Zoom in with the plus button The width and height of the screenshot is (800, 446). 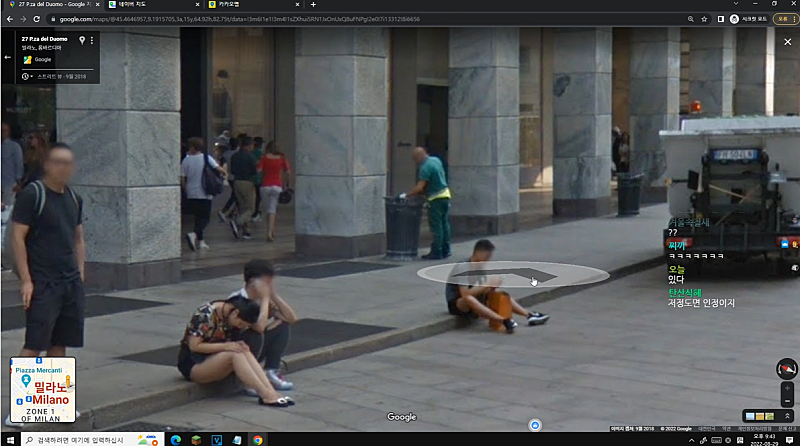pyautogui.click(x=787, y=388)
